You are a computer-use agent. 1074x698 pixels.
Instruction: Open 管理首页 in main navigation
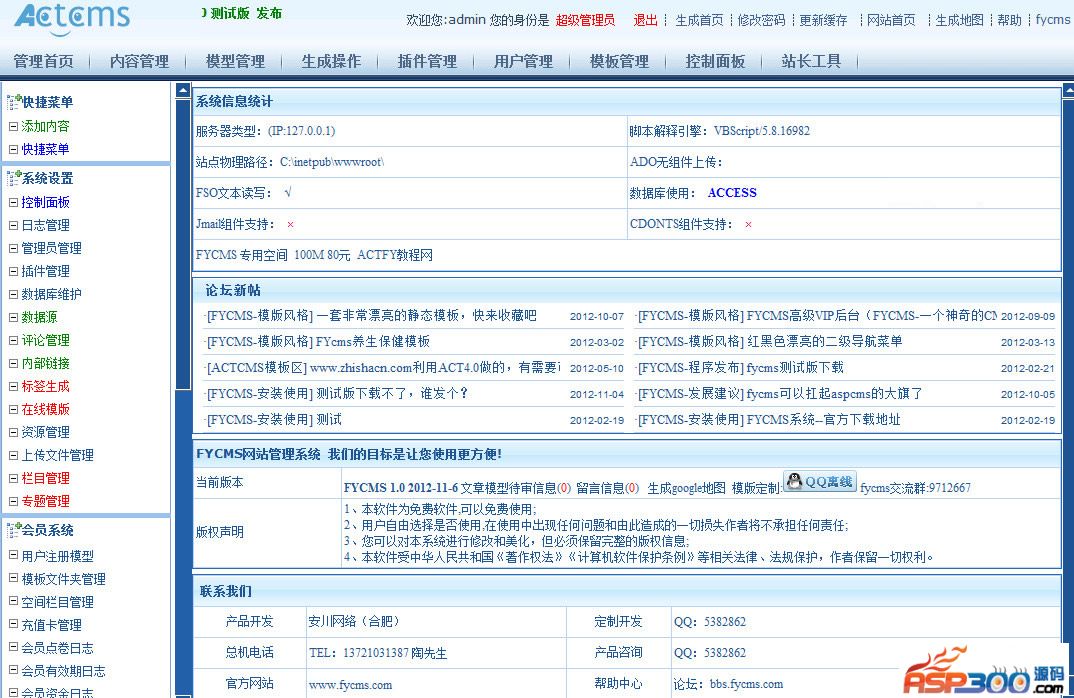point(43,62)
